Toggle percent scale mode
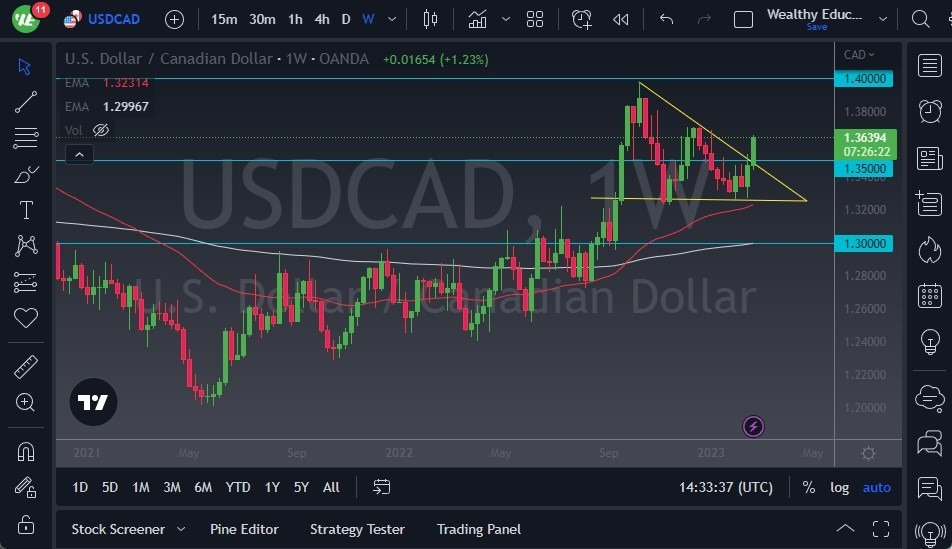The image size is (952, 549). (x=809, y=487)
